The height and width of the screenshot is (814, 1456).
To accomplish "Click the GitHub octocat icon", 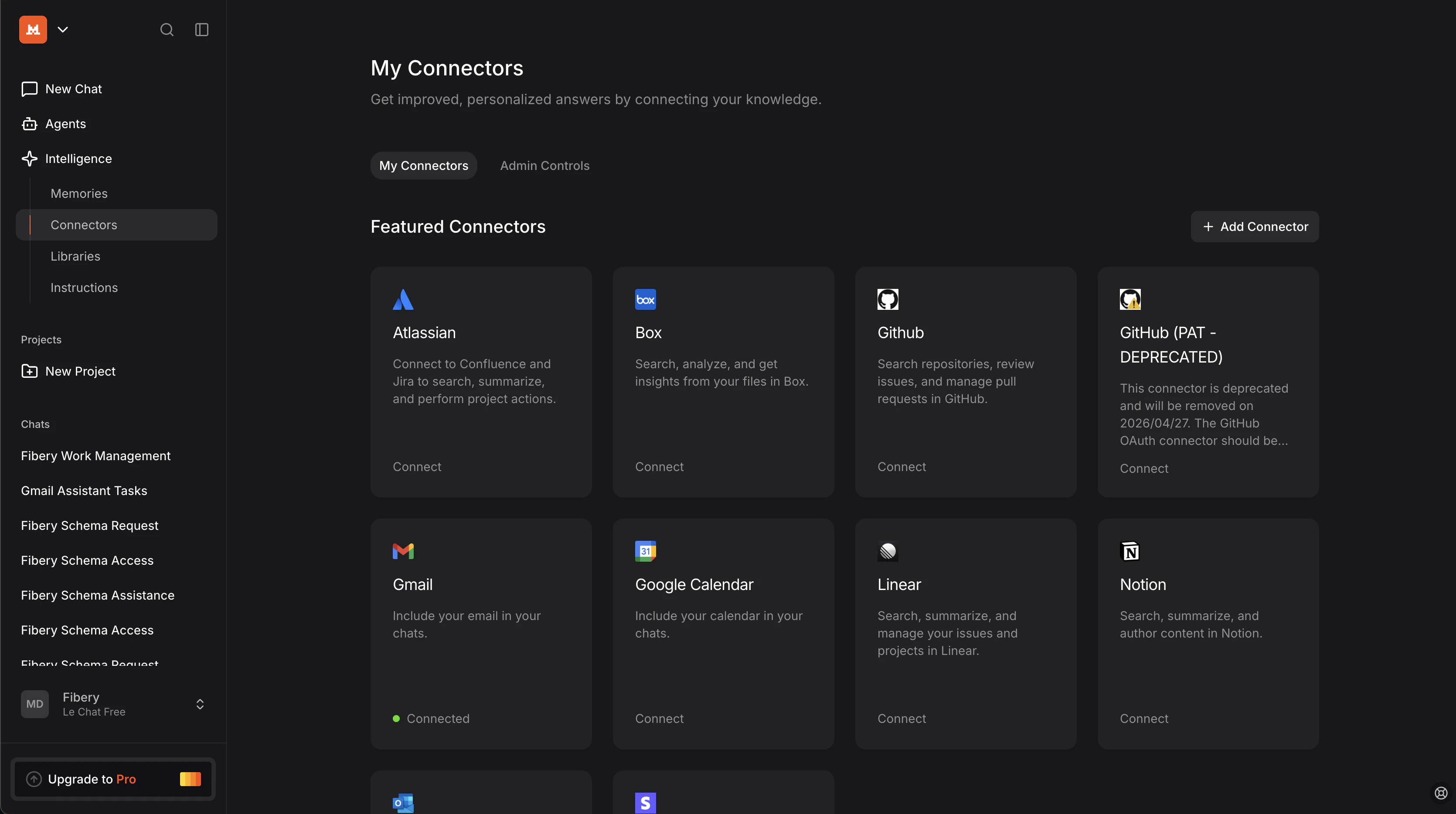I will 888,299.
